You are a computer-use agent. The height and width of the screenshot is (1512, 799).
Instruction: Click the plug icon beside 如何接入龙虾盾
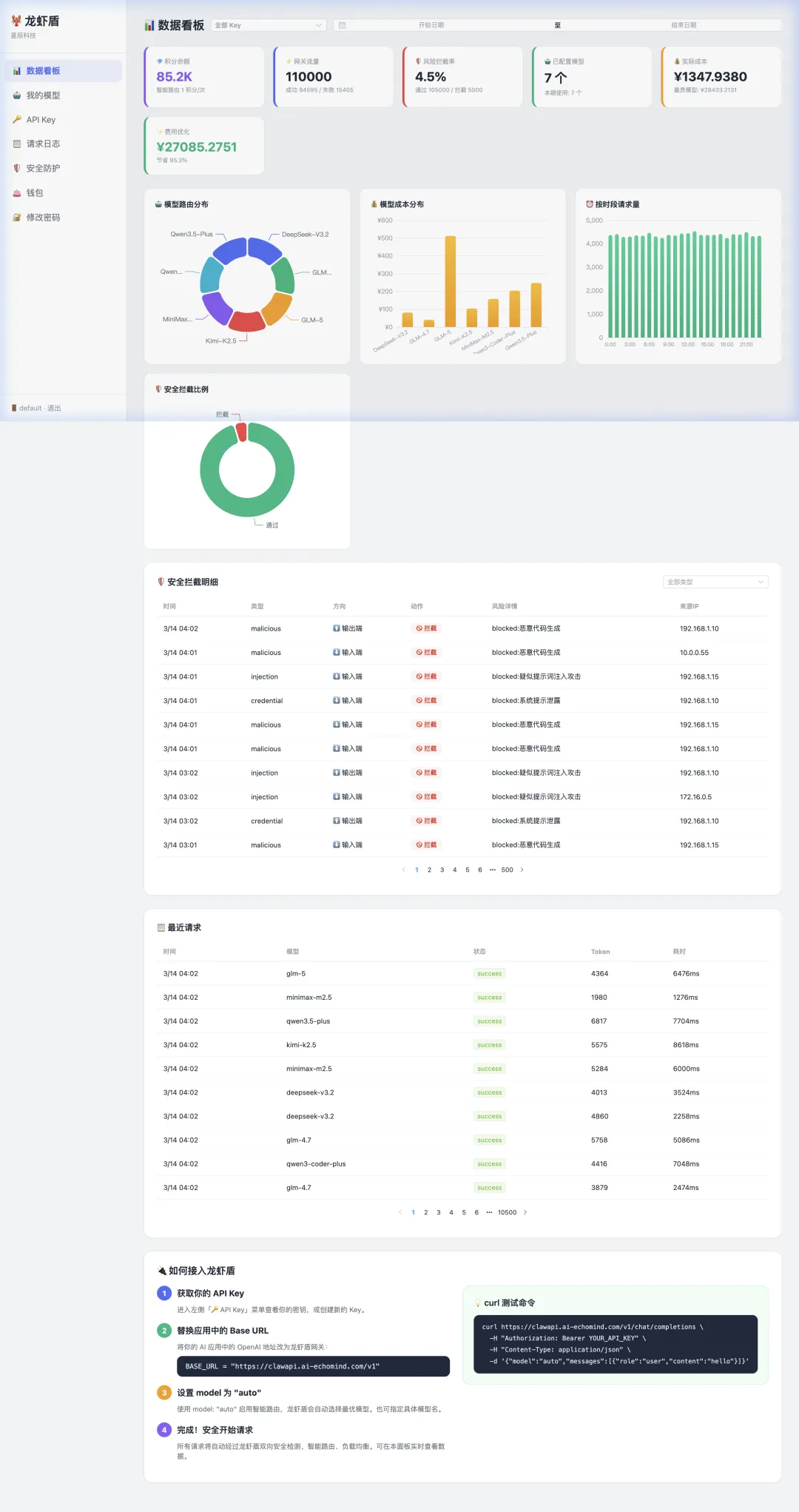click(x=162, y=1271)
